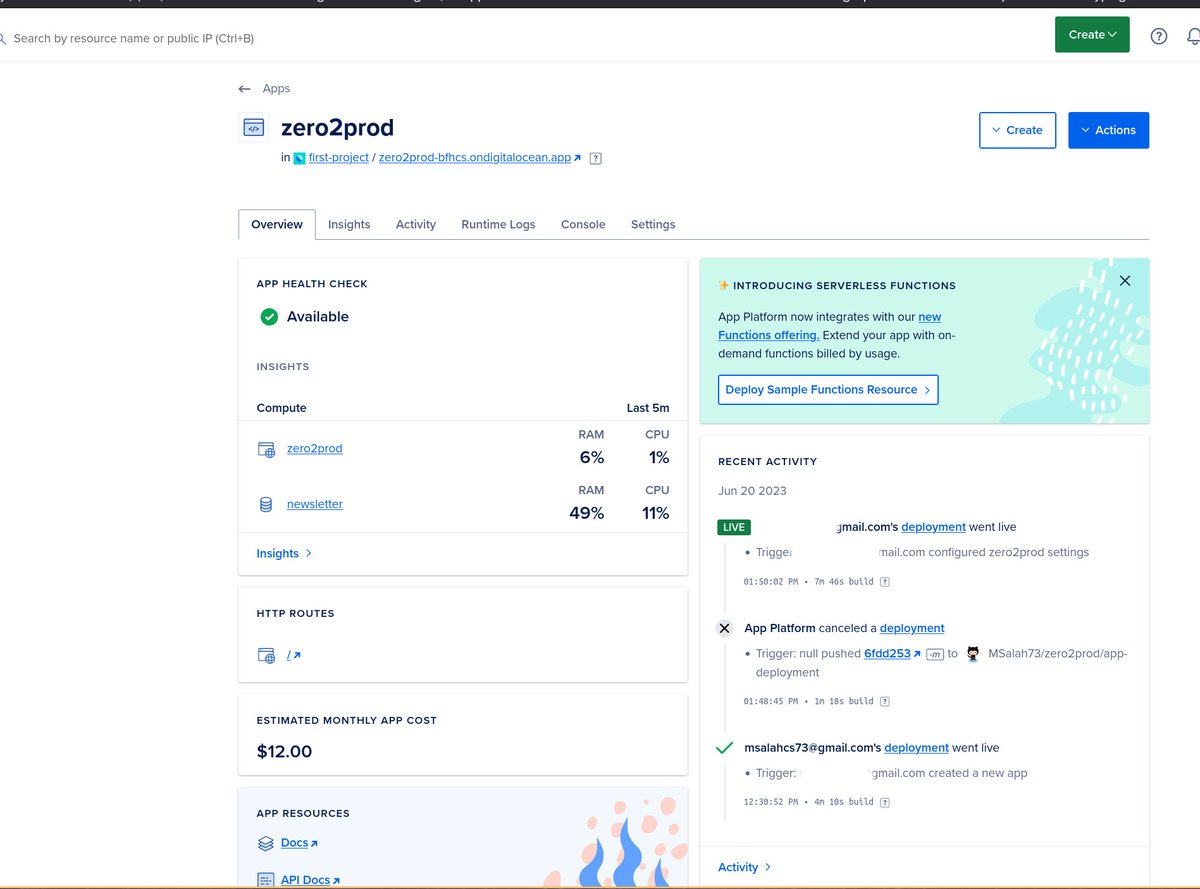Open the first-project link

point(339,158)
